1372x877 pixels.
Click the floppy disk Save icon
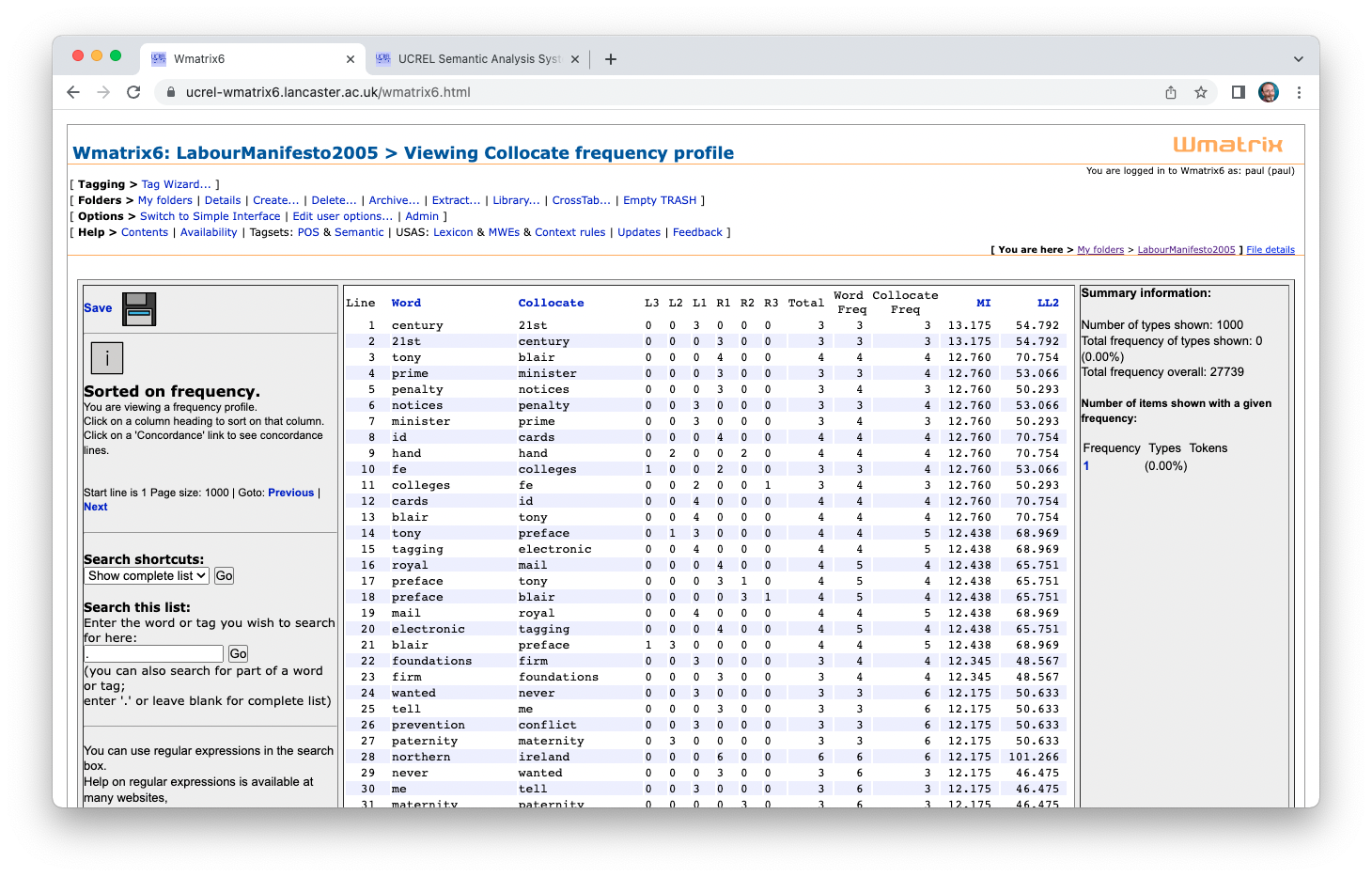pyautogui.click(x=139, y=309)
